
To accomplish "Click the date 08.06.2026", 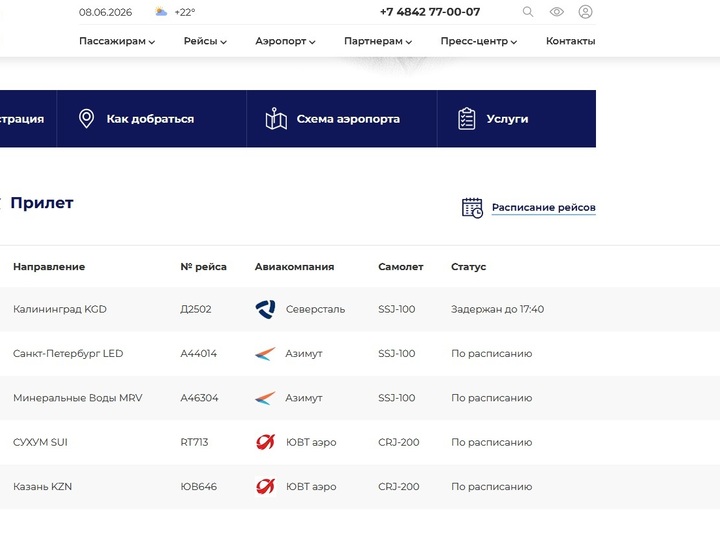I will point(105,12).
